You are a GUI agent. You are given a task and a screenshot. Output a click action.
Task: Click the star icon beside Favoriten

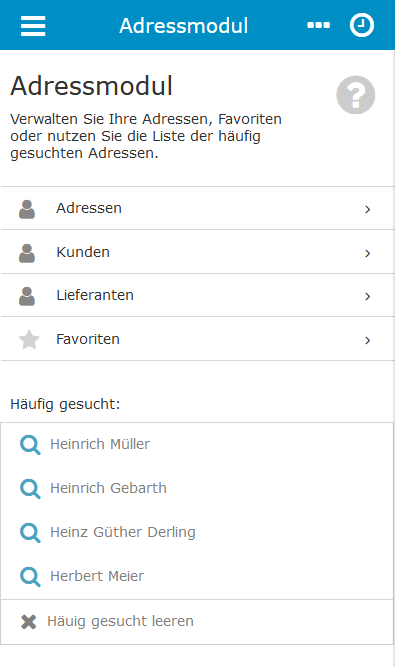(29, 339)
